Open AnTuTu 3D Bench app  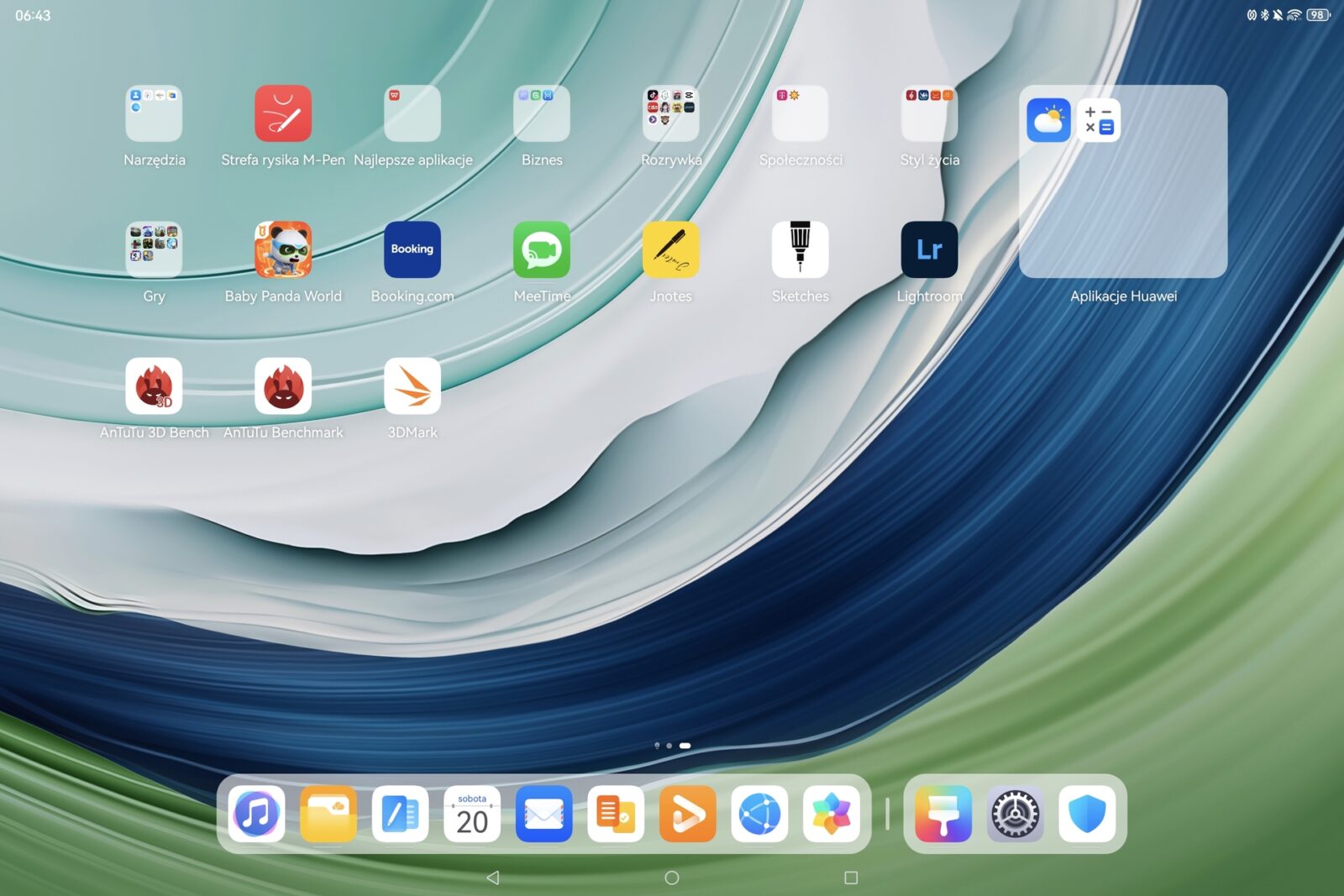pyautogui.click(x=154, y=386)
